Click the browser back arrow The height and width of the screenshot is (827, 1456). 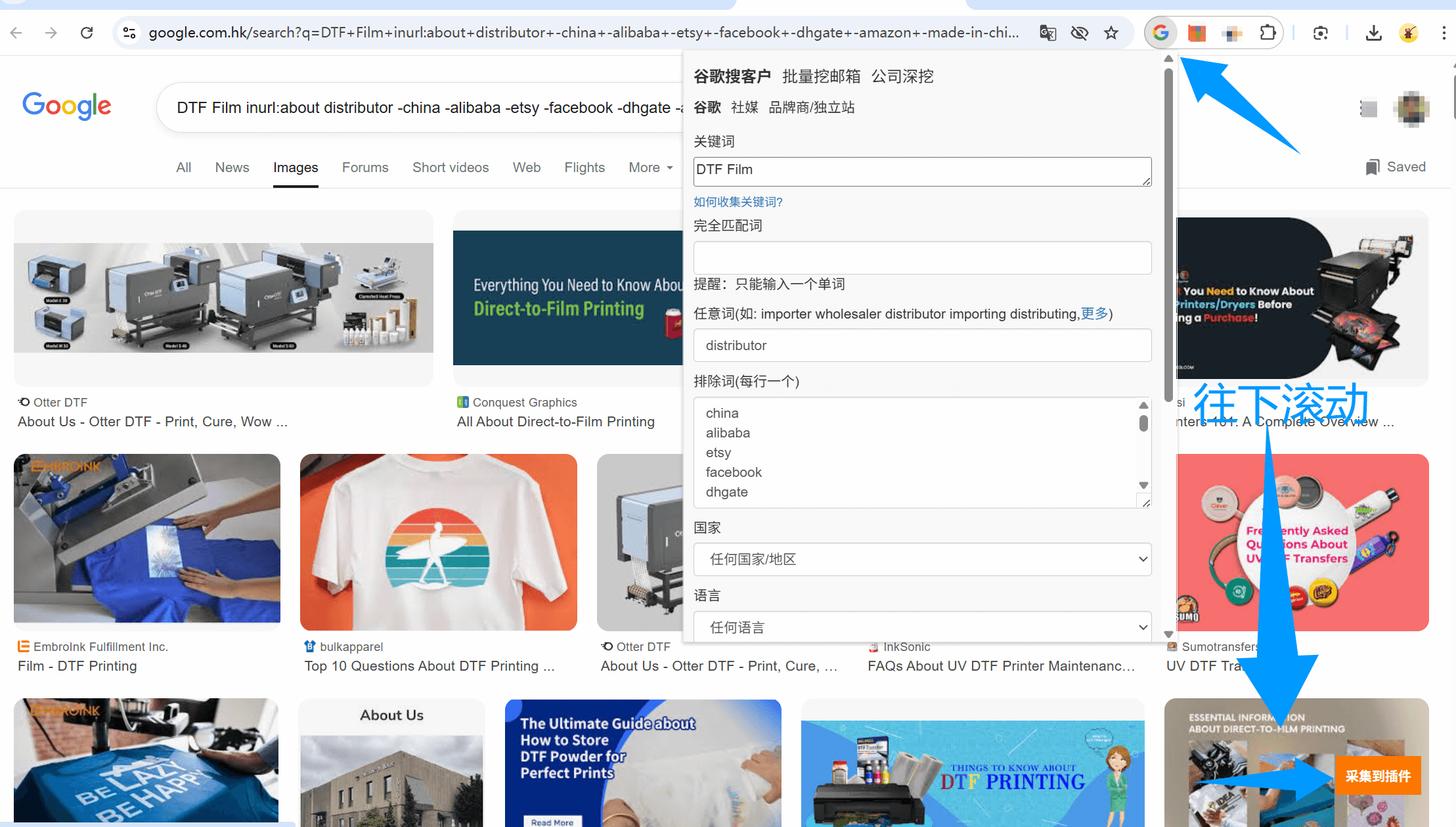tap(16, 33)
